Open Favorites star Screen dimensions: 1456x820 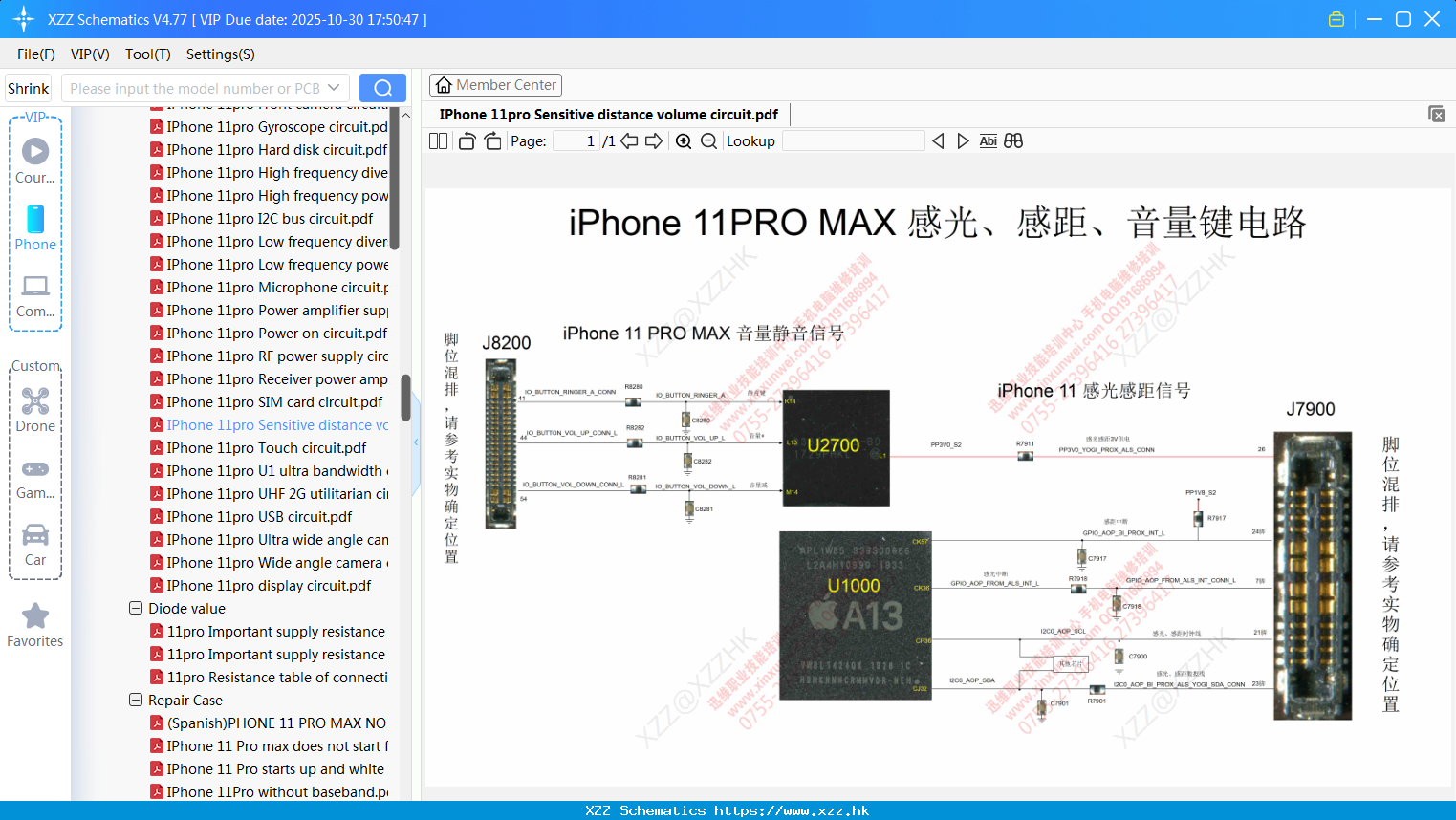[35, 625]
